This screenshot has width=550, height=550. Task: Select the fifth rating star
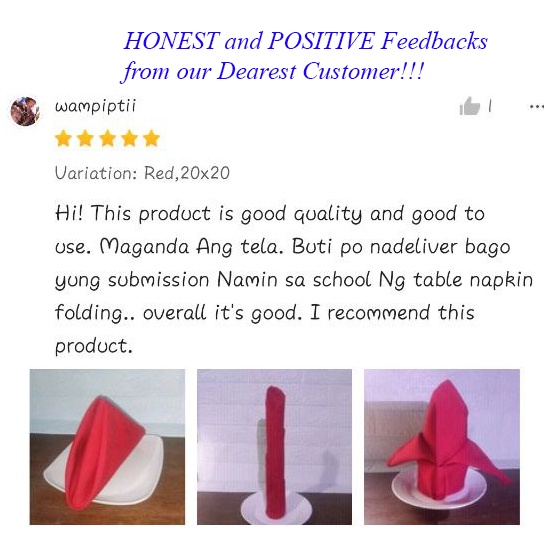151,138
